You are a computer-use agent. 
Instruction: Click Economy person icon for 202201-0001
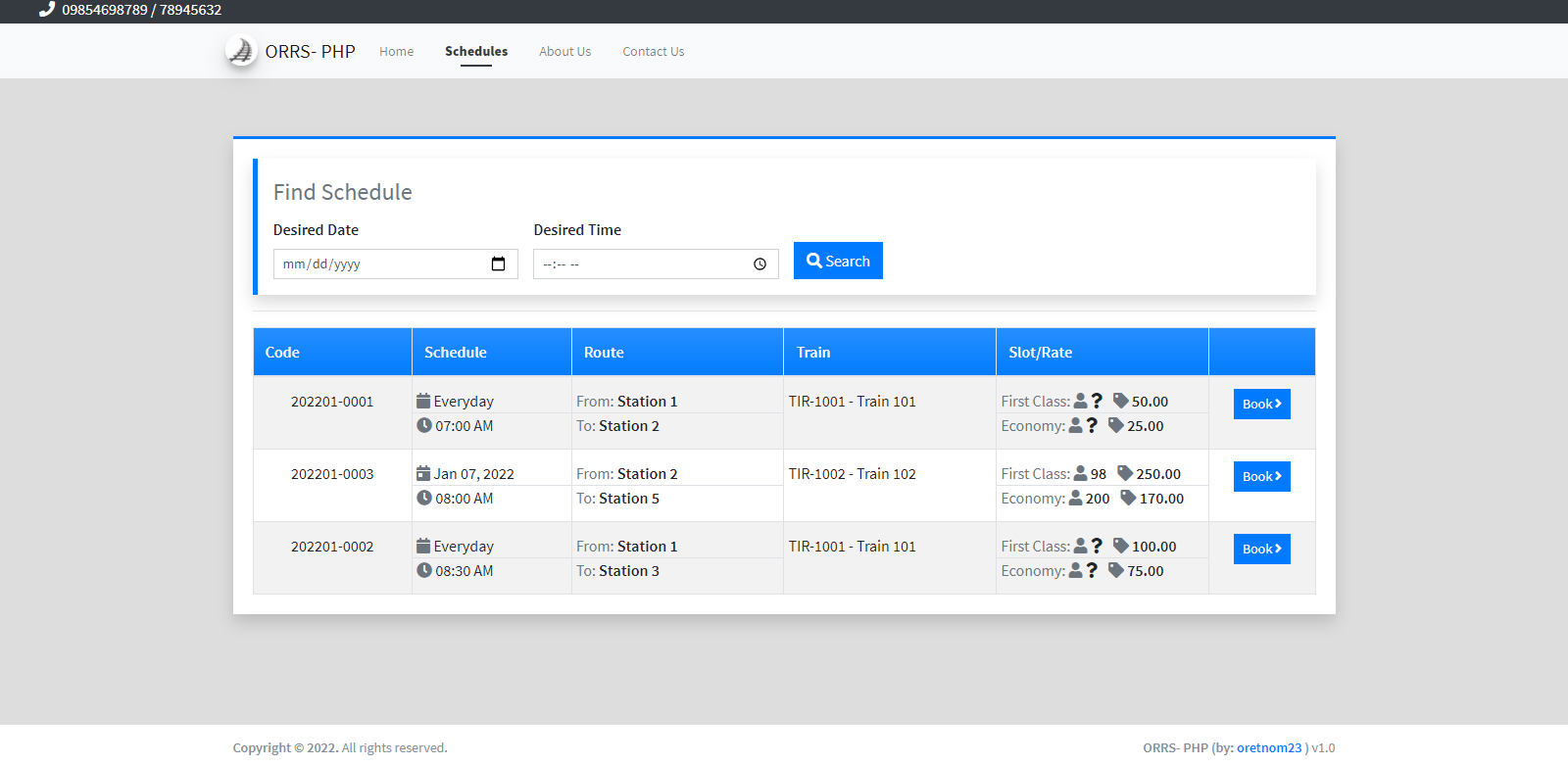(1076, 425)
